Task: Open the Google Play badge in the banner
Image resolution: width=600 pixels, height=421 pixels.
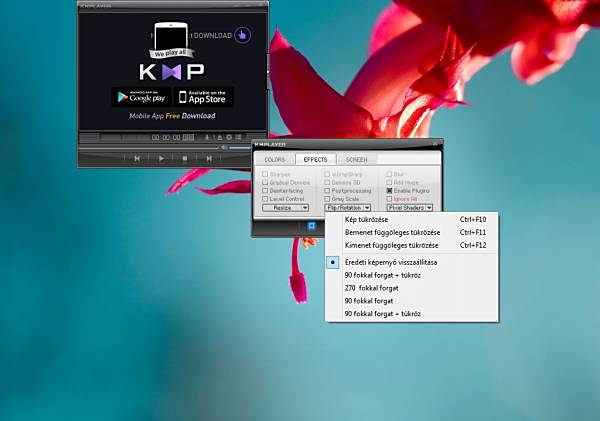Action: (141, 97)
